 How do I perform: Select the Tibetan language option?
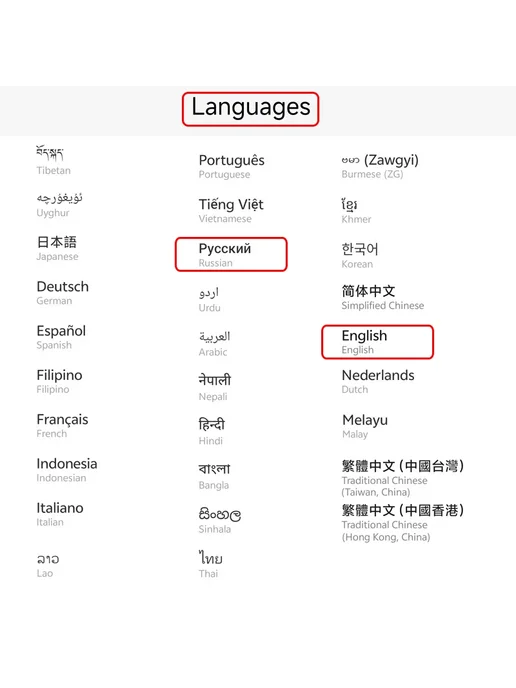[54, 161]
